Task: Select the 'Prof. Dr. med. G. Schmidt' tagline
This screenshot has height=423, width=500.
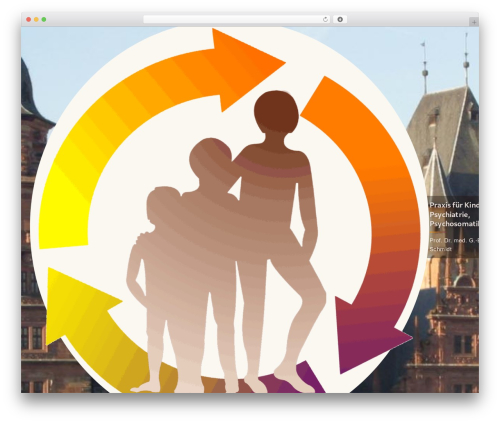Action: click(454, 244)
